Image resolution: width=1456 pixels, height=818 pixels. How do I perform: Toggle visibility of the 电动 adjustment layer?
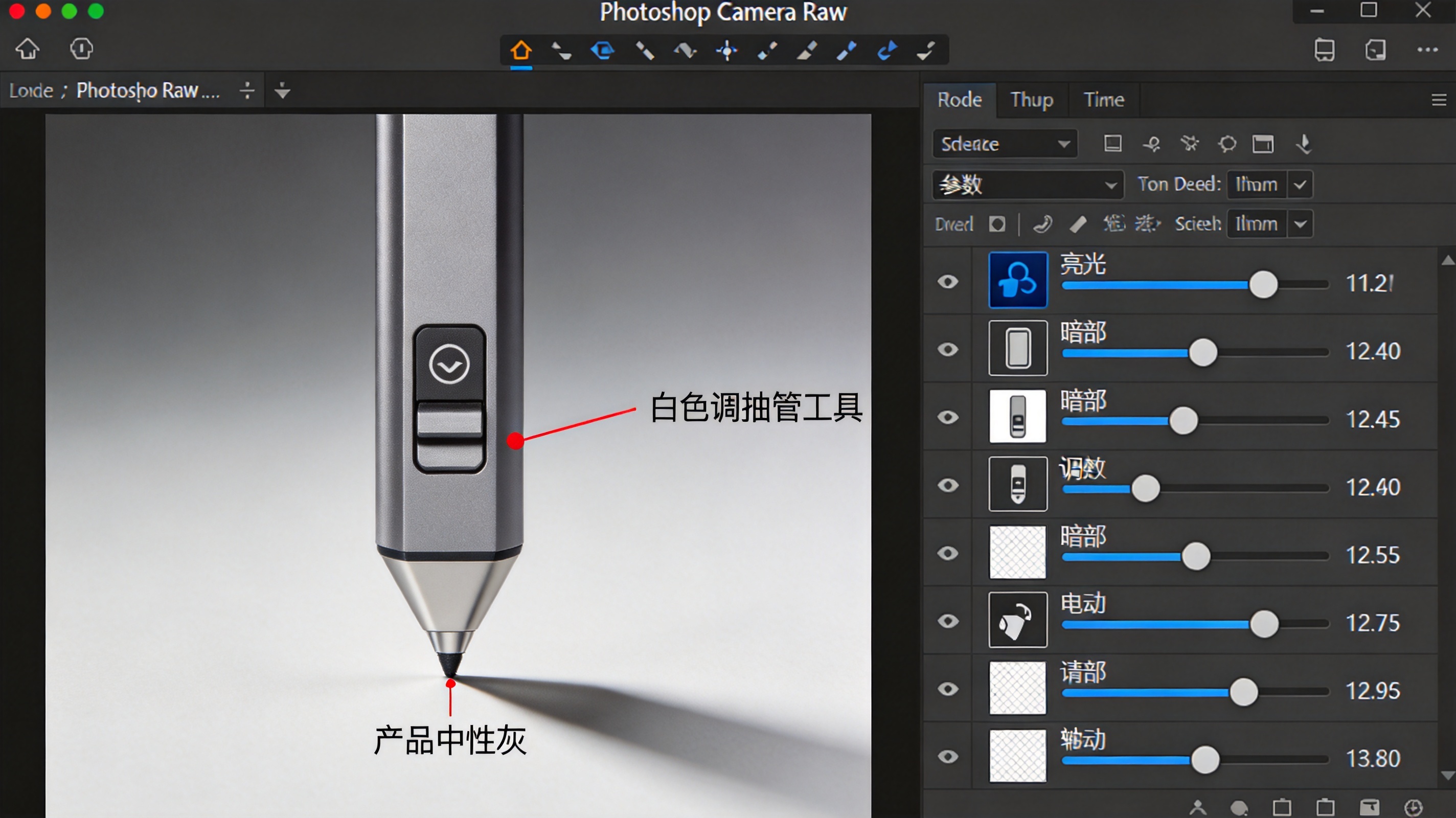[947, 621]
